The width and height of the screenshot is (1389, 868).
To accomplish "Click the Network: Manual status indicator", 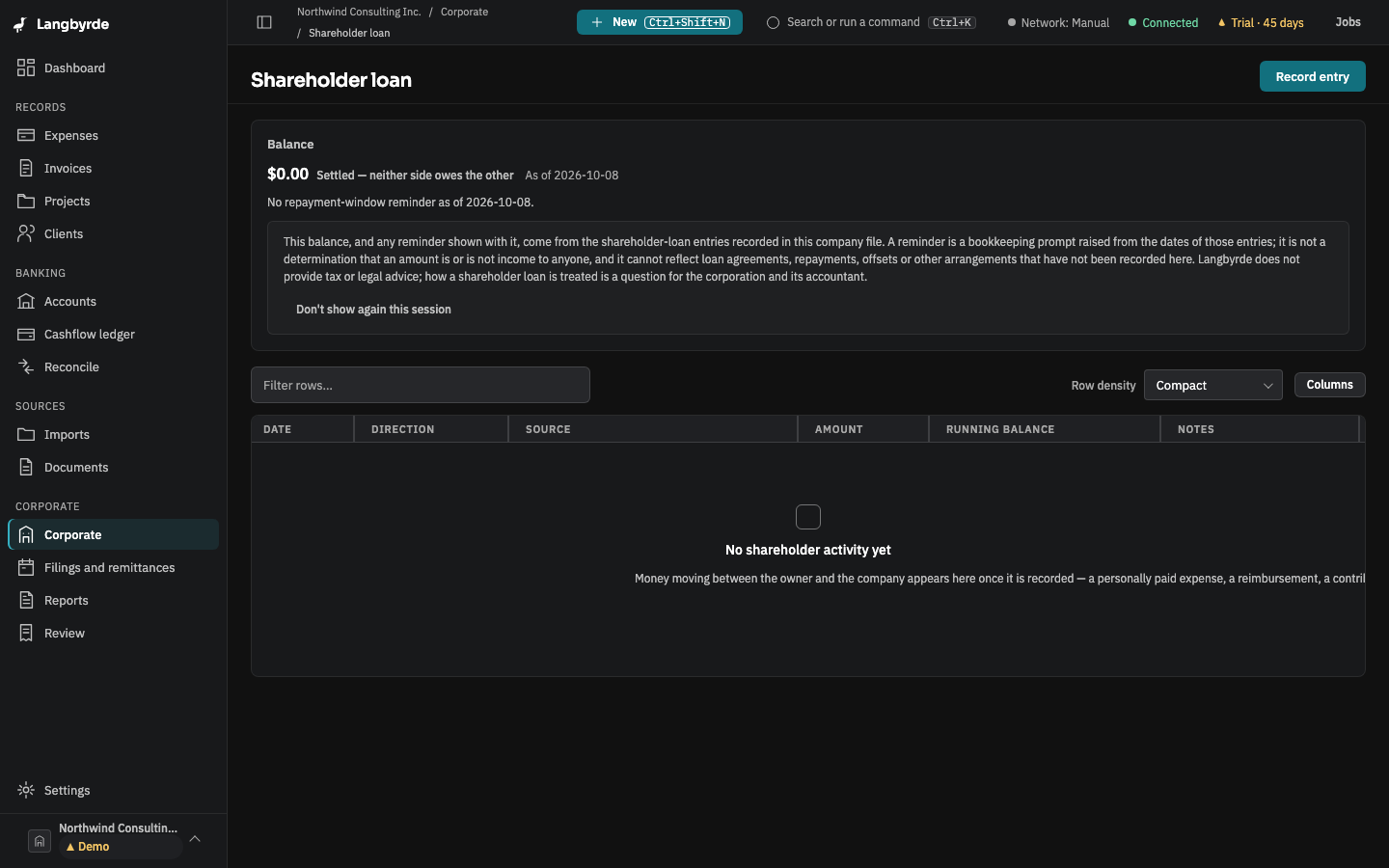I will pyautogui.click(x=1058, y=22).
